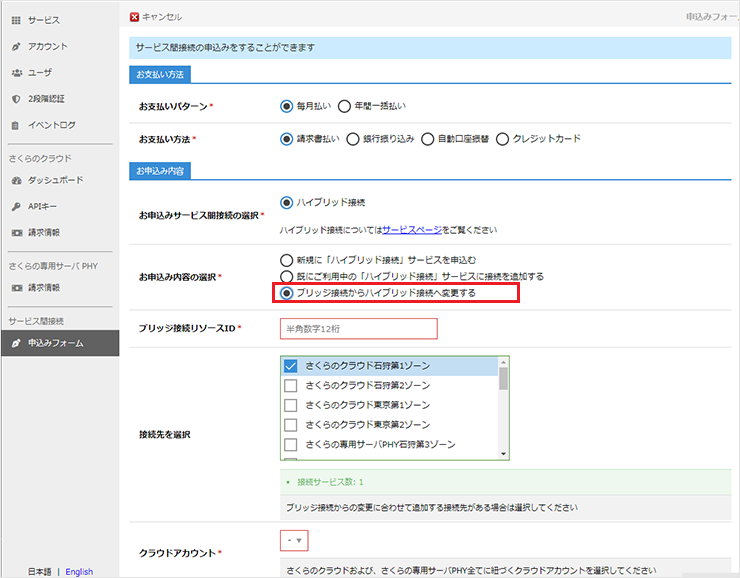Choose 銀行振り込み payment method
Image resolution: width=740 pixels, height=578 pixels.
(x=352, y=139)
